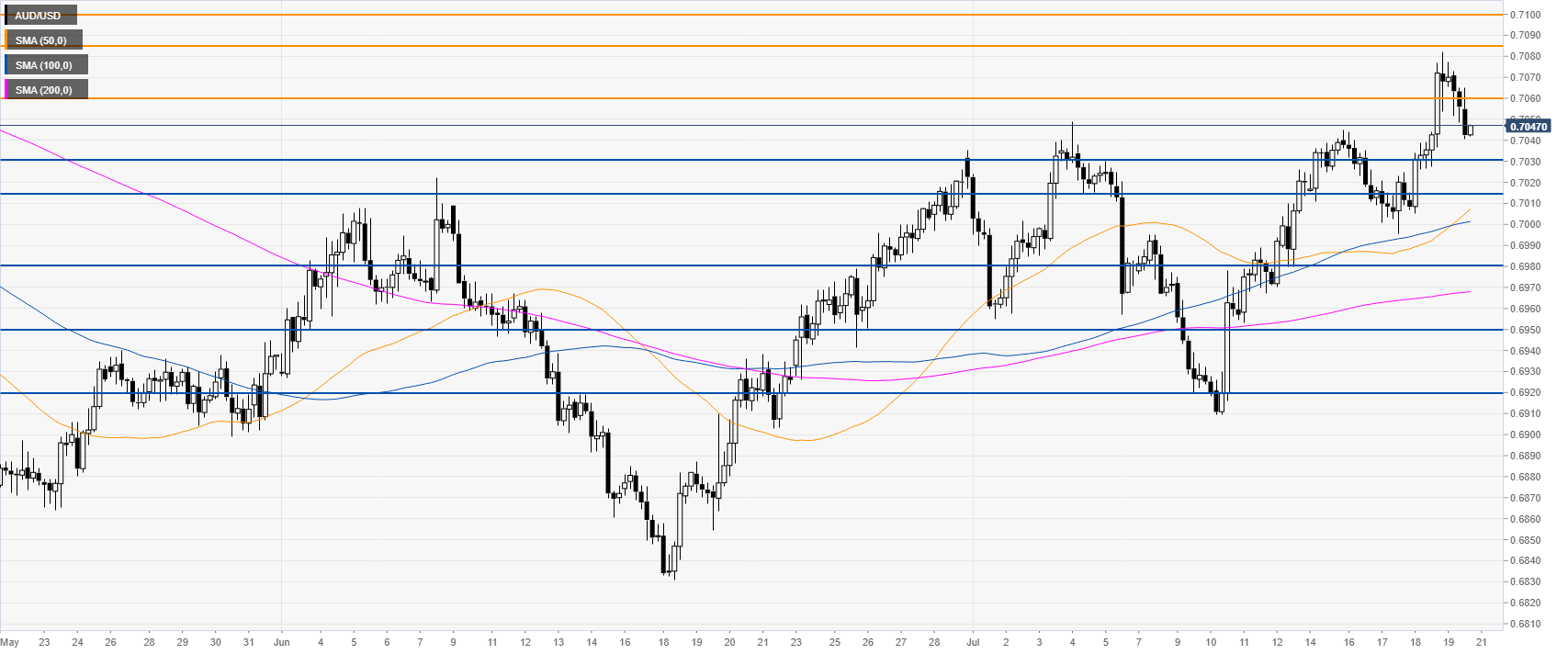This screenshot has height=654, width=1568.
Task: Click the 0.6900 price axis label
Action: 1528,434
